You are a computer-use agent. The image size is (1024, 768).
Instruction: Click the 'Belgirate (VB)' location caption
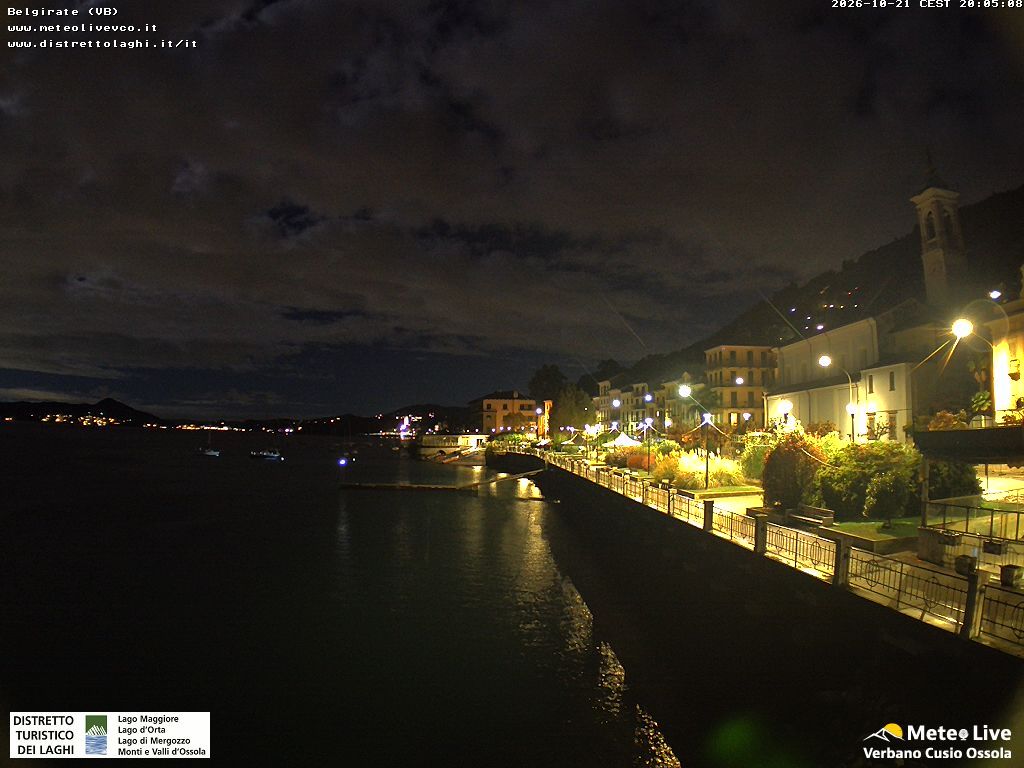click(63, 12)
